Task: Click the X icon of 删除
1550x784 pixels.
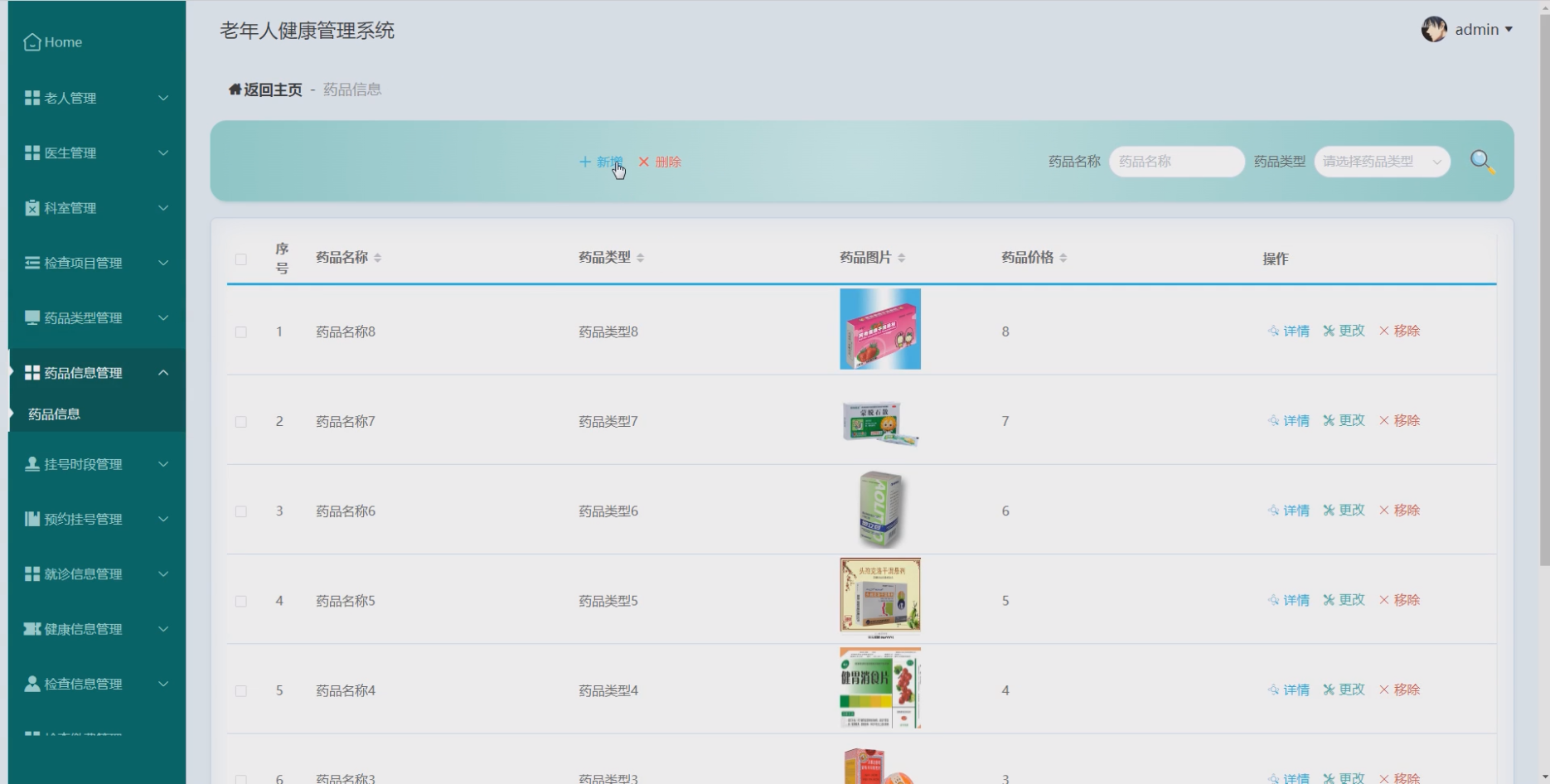Action: pyautogui.click(x=644, y=162)
